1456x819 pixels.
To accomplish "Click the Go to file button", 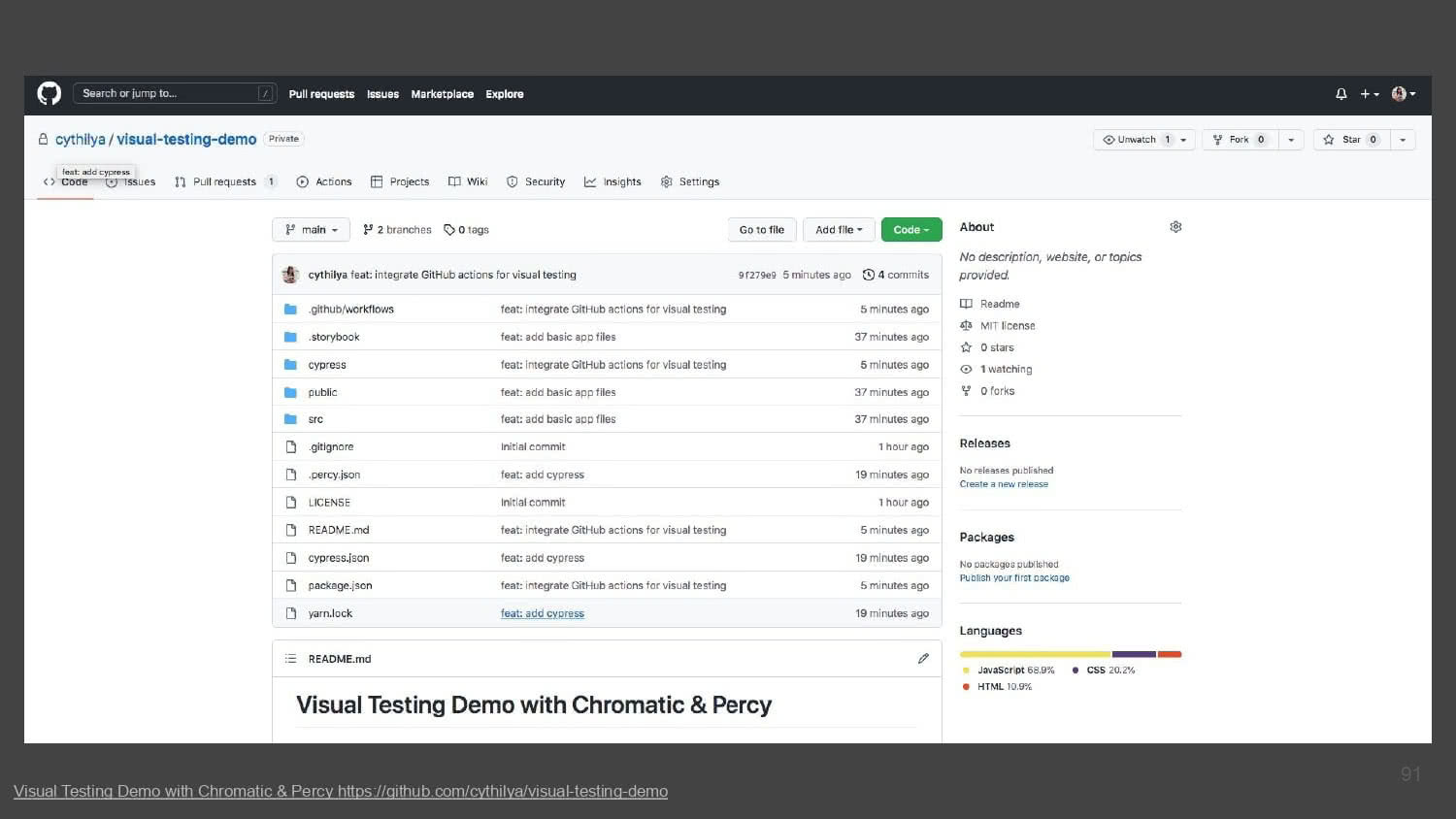I will tap(762, 230).
